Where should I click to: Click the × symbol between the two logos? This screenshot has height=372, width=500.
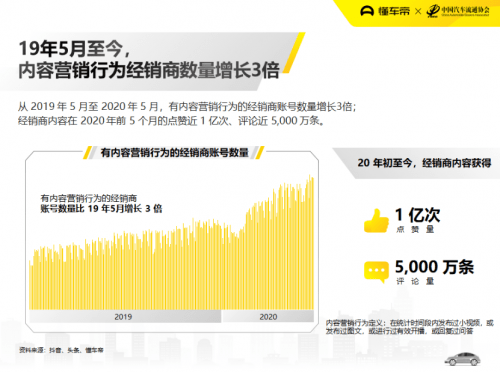click(x=418, y=11)
